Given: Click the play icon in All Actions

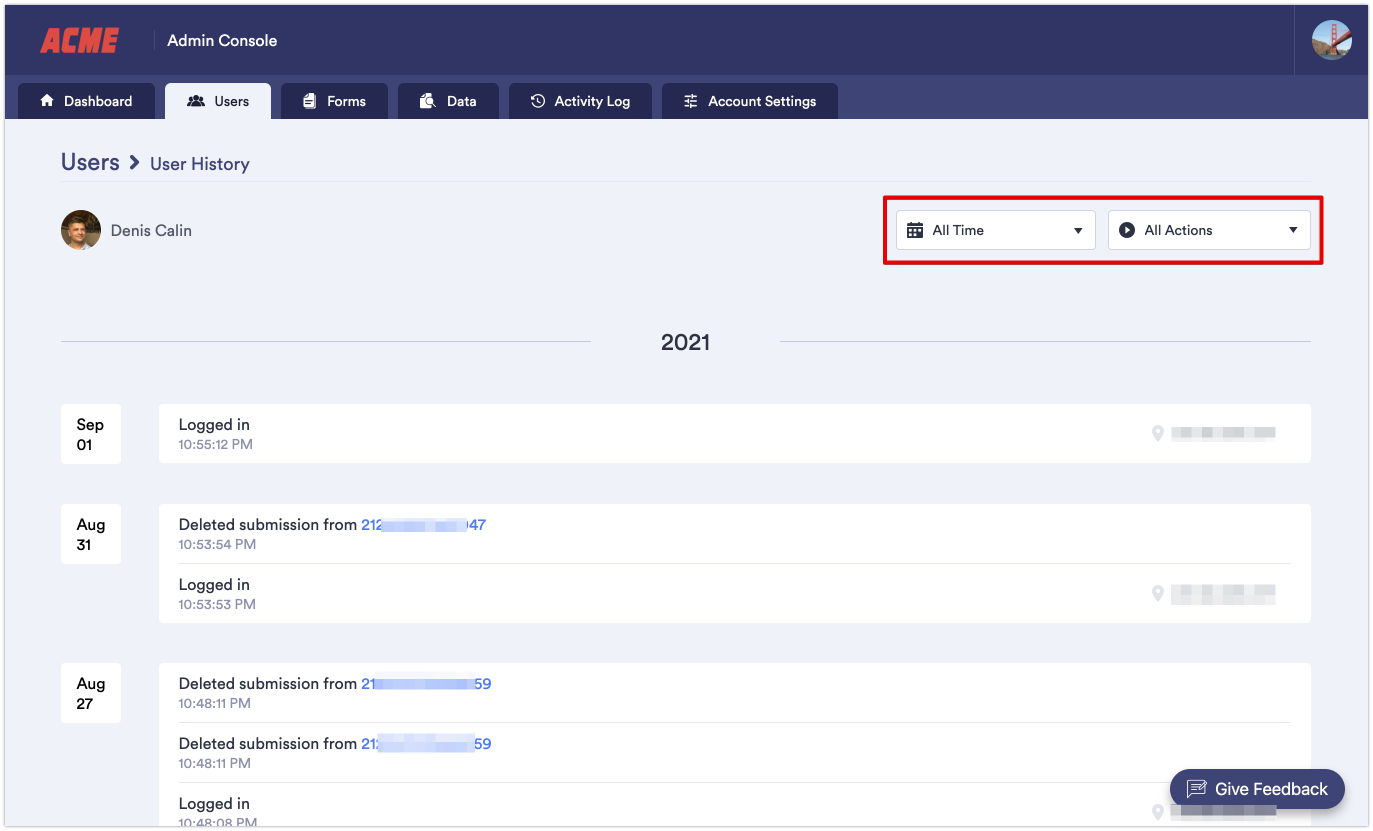Looking at the screenshot, I should [1127, 230].
